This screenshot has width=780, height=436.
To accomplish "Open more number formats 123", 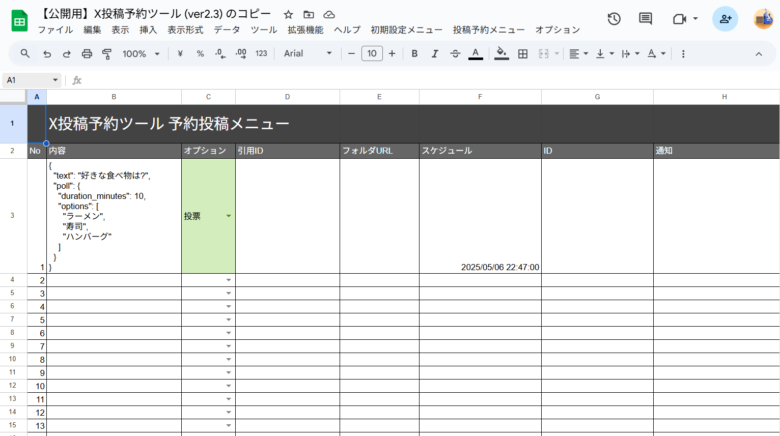I will point(261,54).
